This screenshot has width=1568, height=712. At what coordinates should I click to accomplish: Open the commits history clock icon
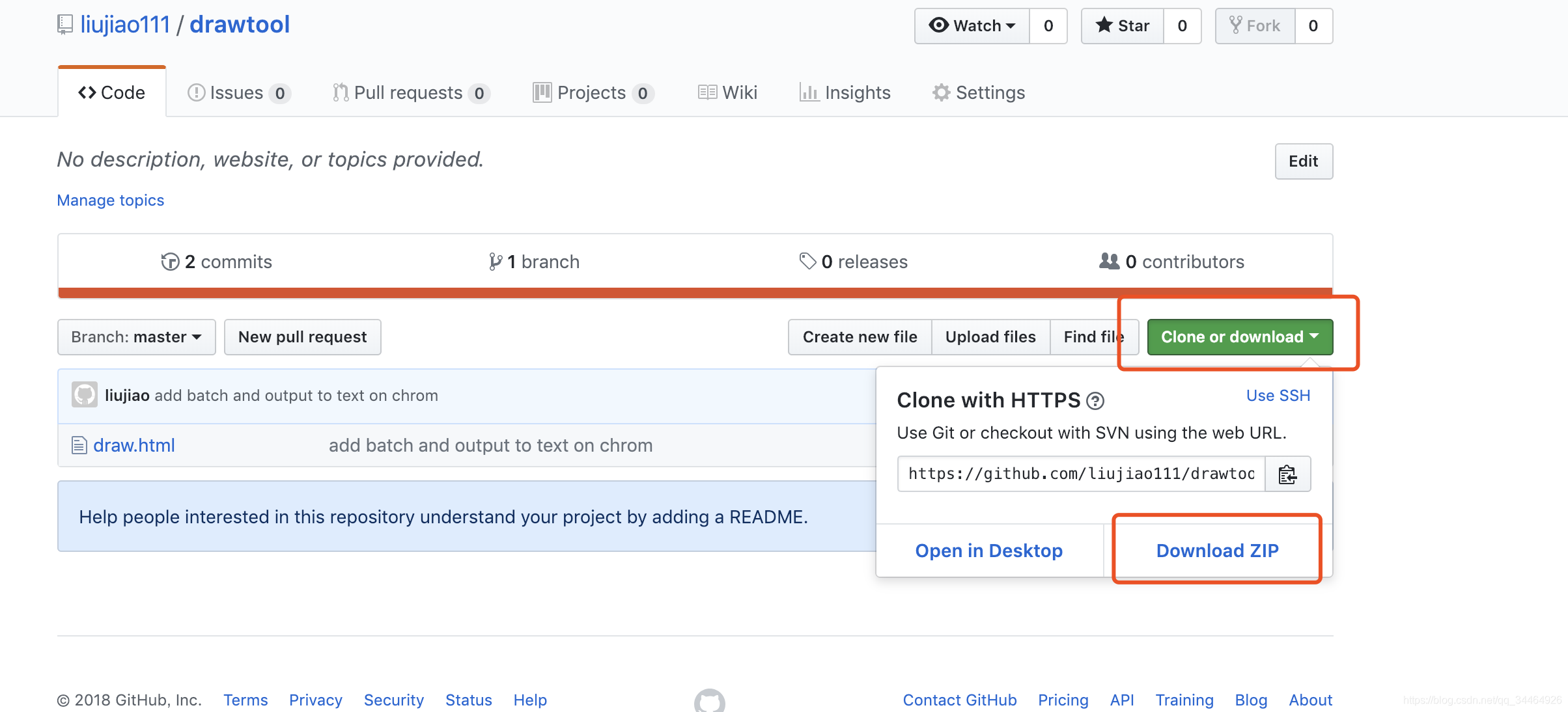coord(170,262)
